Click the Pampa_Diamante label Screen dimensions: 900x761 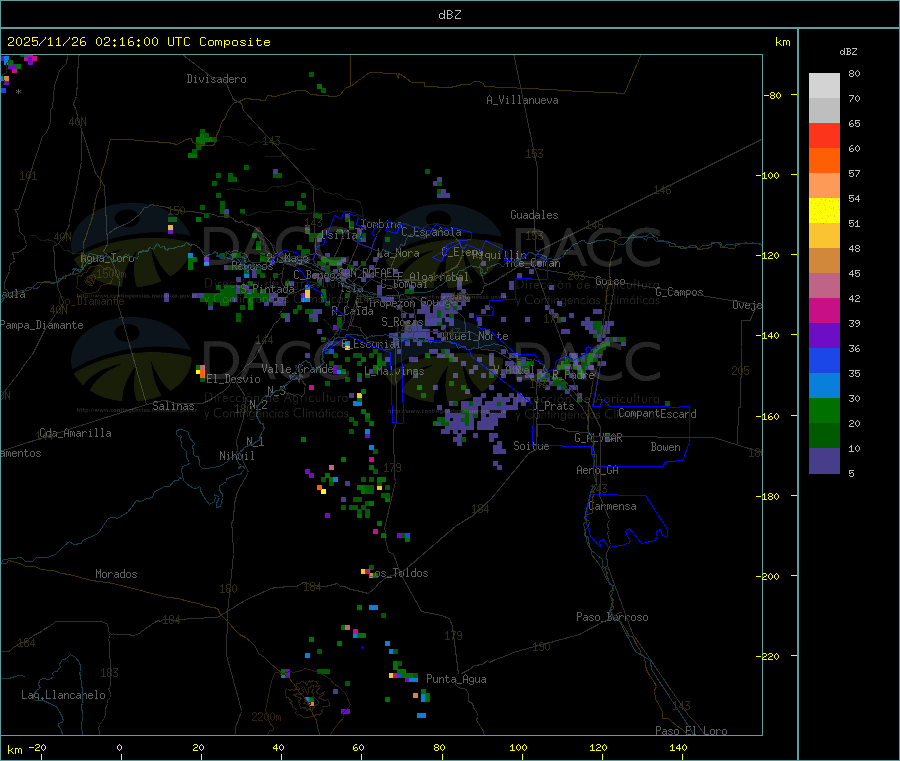point(42,325)
